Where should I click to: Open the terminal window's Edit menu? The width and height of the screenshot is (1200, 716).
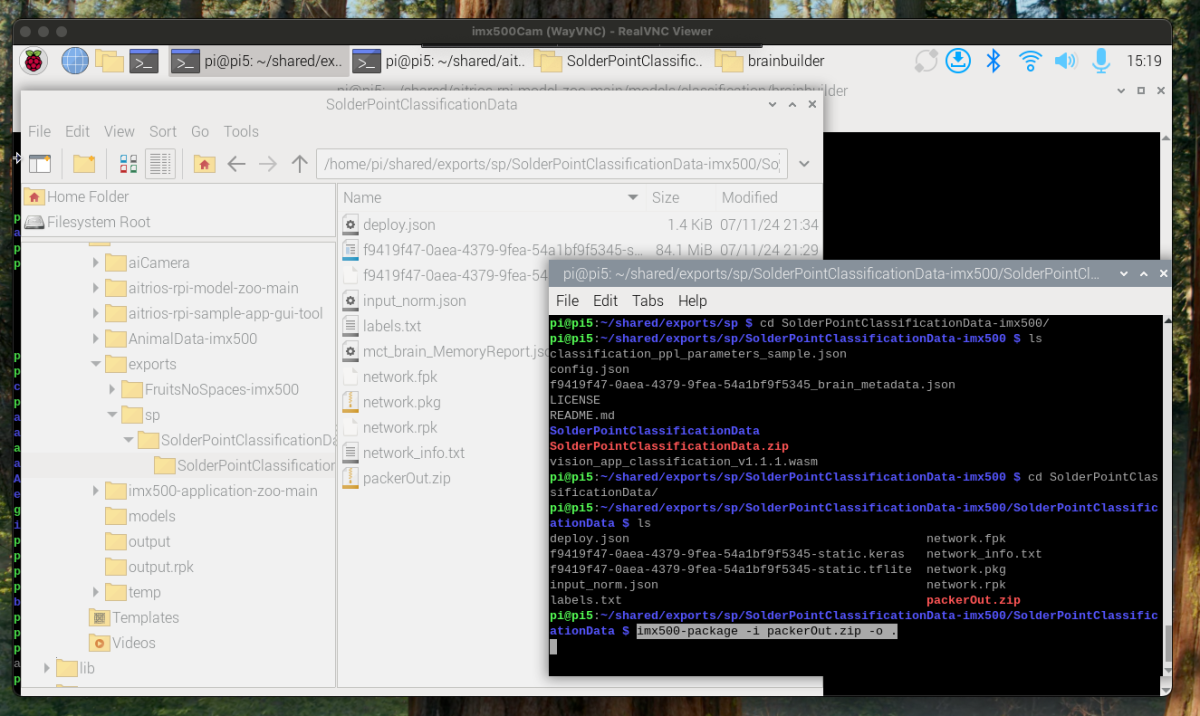point(605,300)
